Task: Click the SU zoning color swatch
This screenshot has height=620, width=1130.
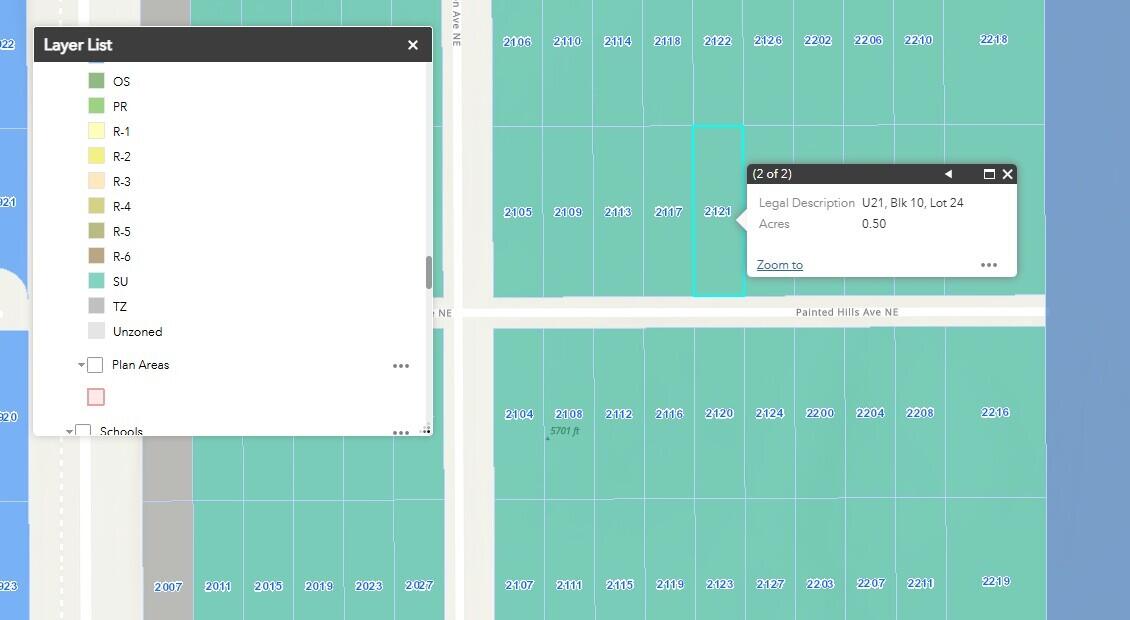Action: tap(97, 281)
